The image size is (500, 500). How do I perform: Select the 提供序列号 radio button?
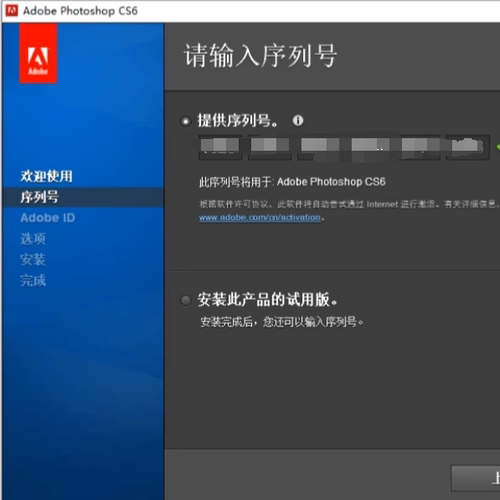185,121
